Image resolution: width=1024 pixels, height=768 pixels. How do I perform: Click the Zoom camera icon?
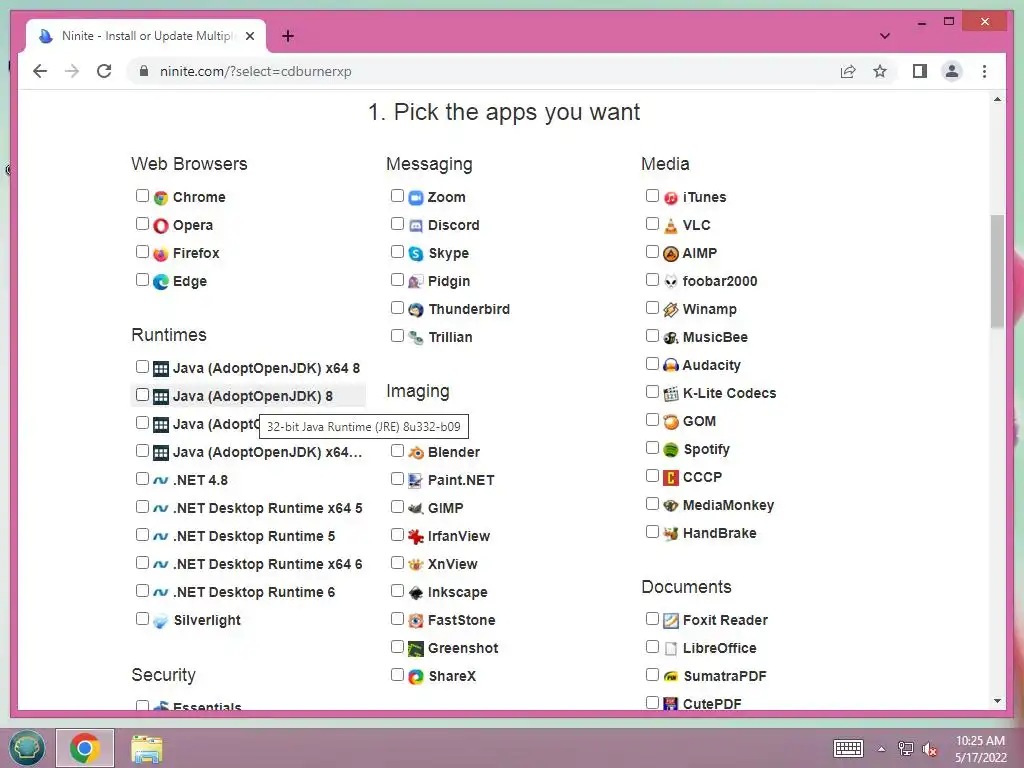click(x=416, y=197)
